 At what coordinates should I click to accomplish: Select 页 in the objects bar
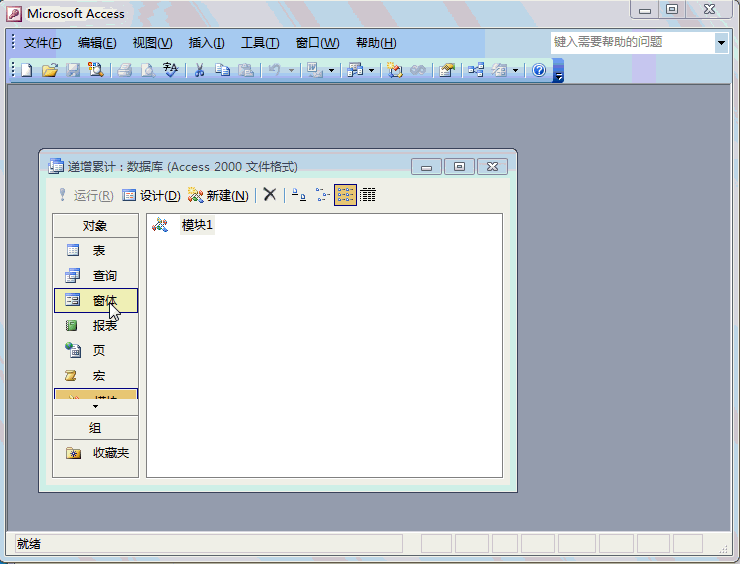click(x=96, y=350)
